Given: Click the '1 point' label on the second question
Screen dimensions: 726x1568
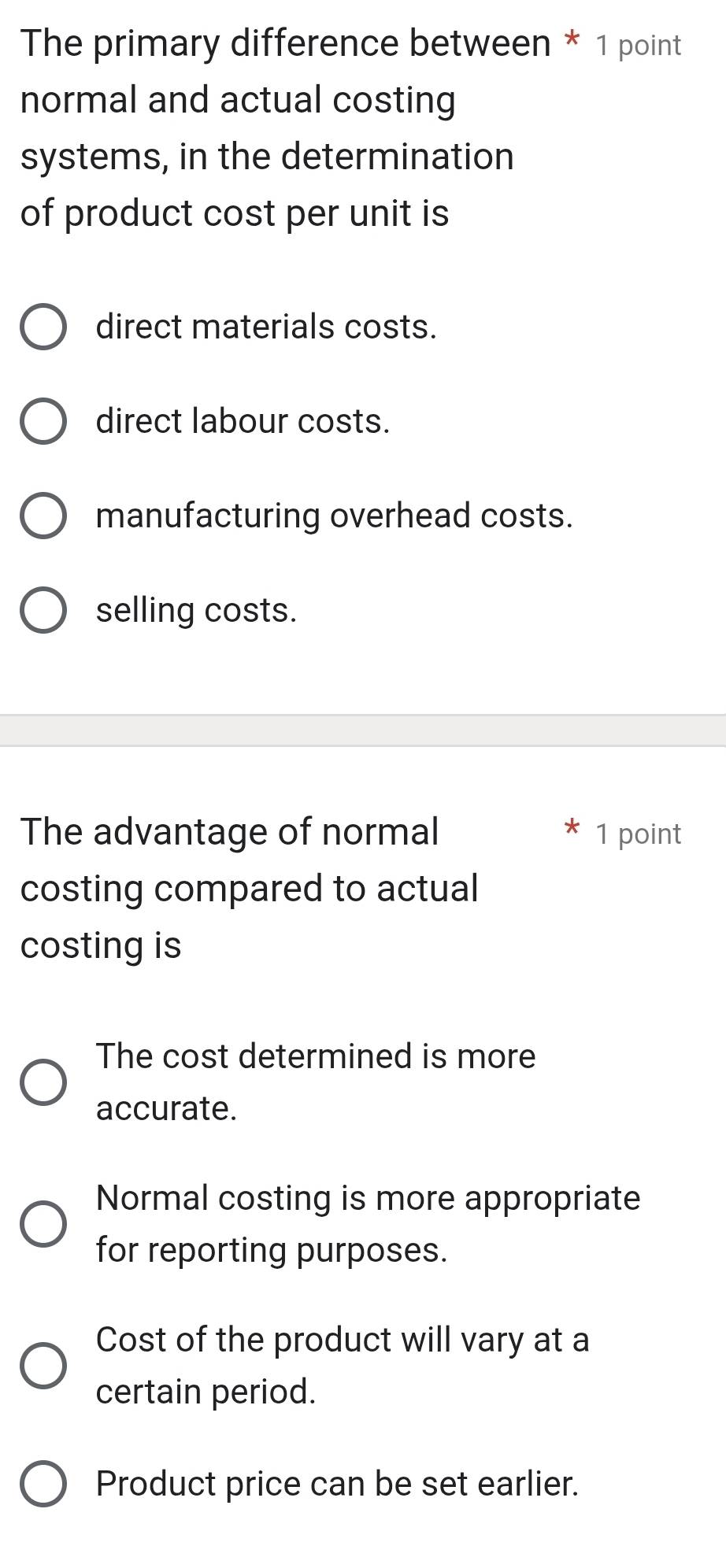Looking at the screenshot, I should pos(638,834).
